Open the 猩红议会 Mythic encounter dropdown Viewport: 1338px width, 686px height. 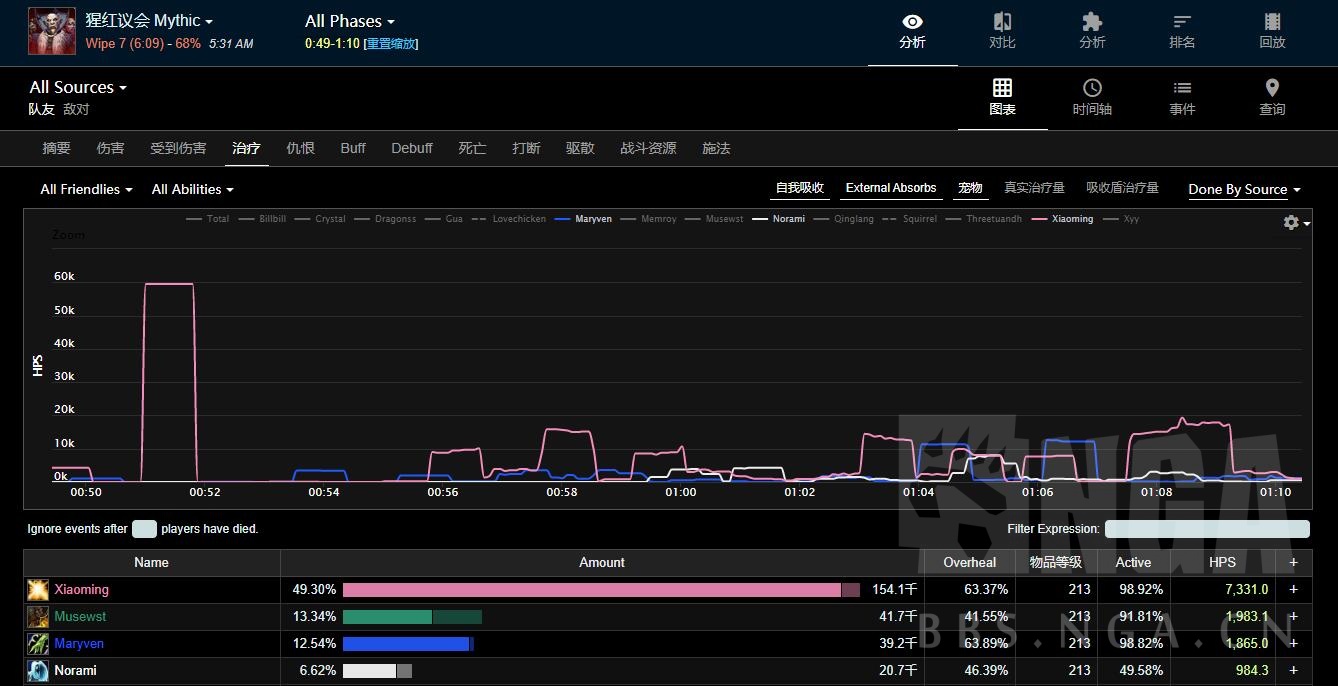point(149,21)
